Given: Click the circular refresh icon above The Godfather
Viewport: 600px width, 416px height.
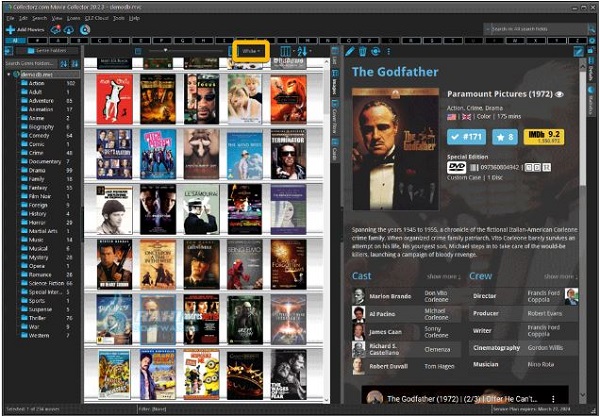Looking at the screenshot, I should pos(375,51).
